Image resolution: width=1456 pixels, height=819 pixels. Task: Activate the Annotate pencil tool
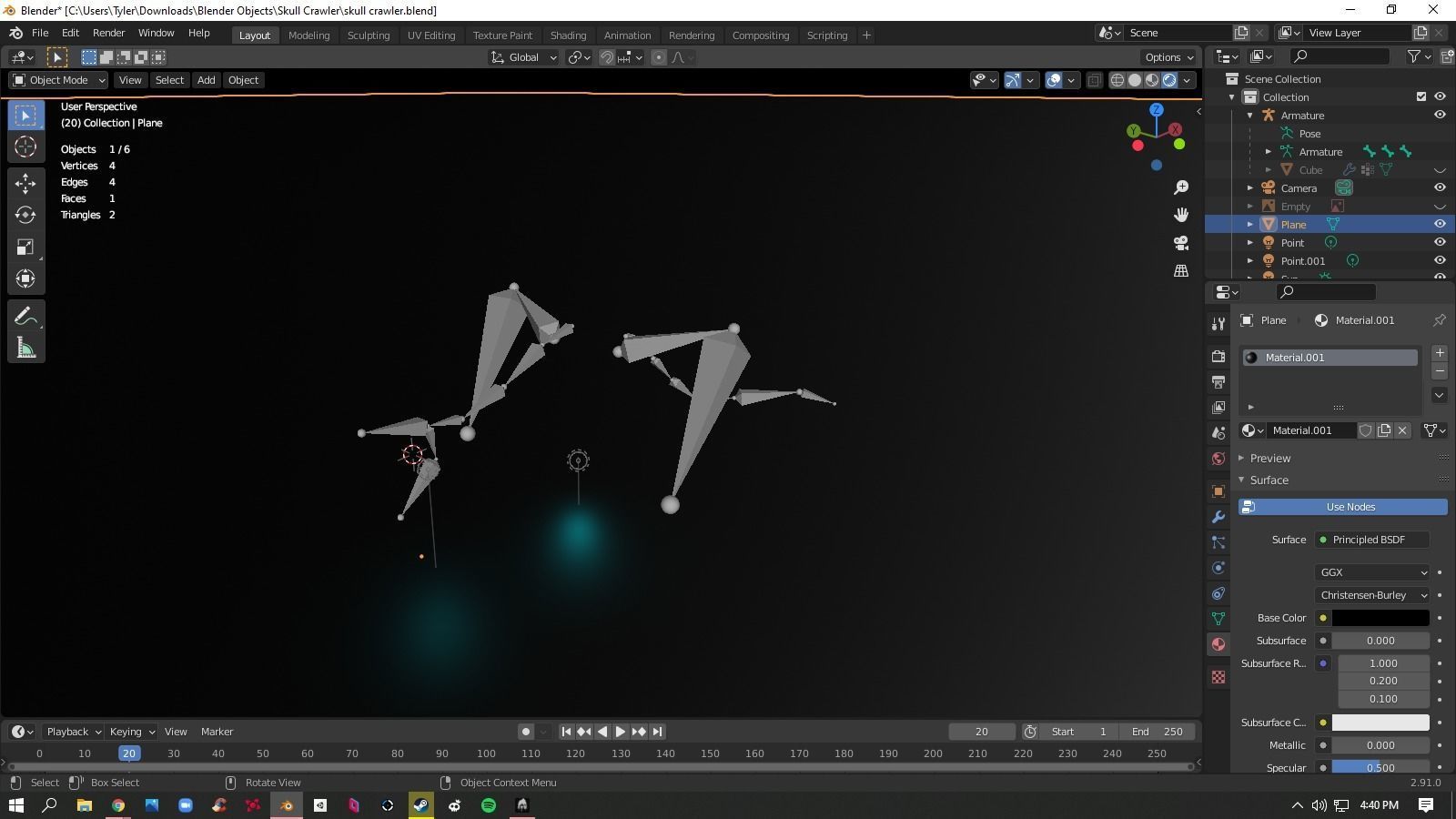click(x=25, y=316)
